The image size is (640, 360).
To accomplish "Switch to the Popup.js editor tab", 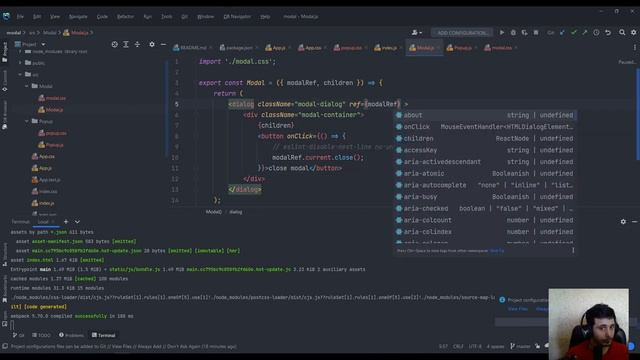I will tap(462, 48).
